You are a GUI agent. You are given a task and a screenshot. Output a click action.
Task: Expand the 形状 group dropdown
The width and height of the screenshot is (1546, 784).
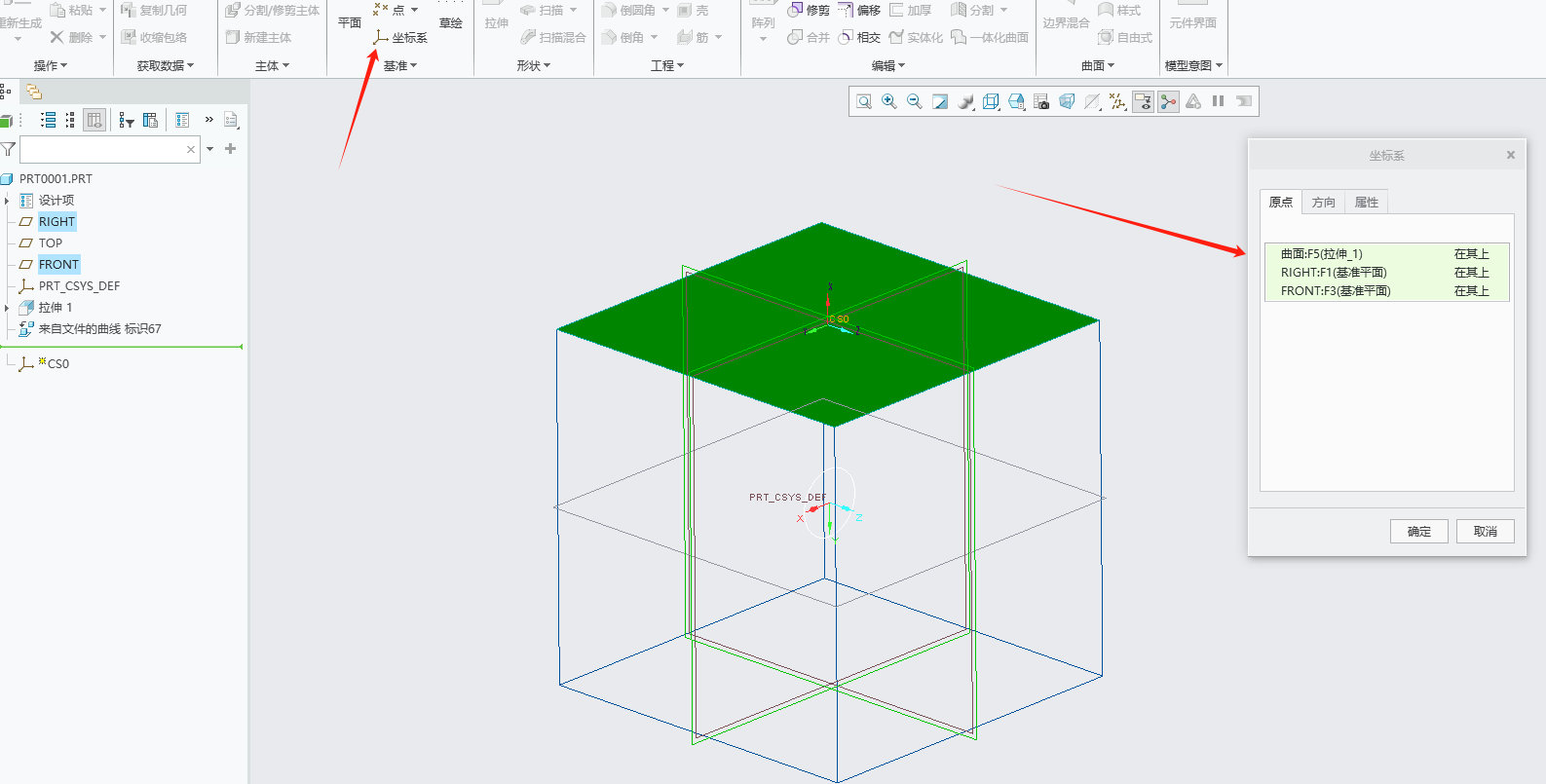(x=534, y=65)
